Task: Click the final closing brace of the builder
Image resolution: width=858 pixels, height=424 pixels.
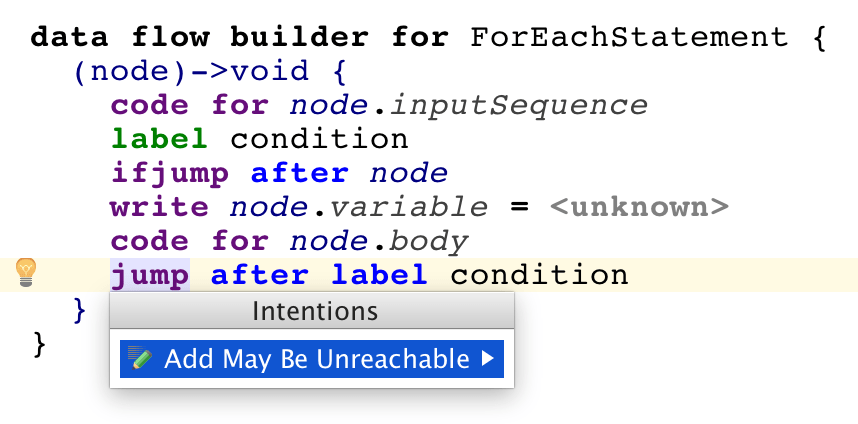Action: [x=40, y=344]
